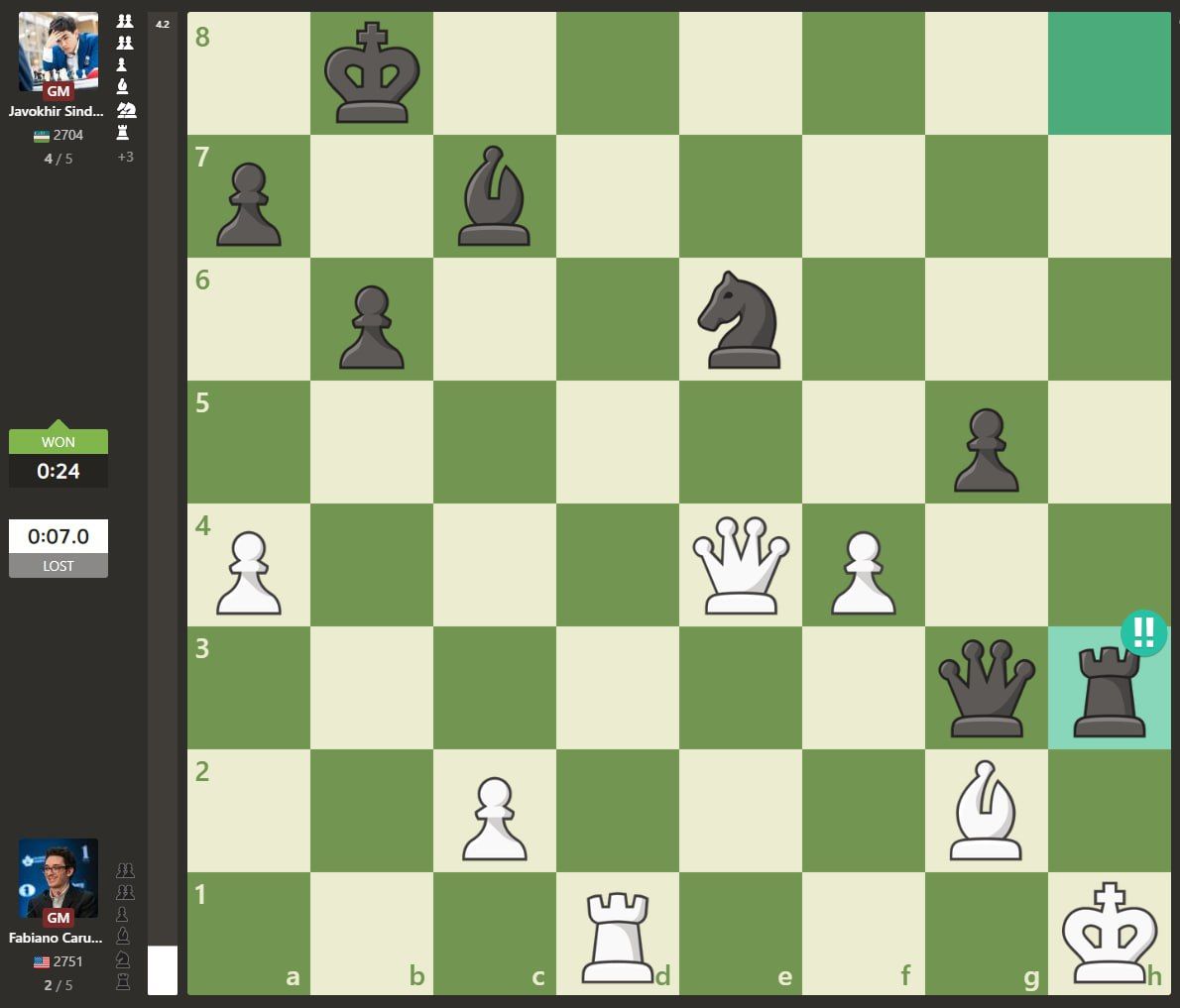
Task: Select the white queen on e4
Action: tap(740, 565)
